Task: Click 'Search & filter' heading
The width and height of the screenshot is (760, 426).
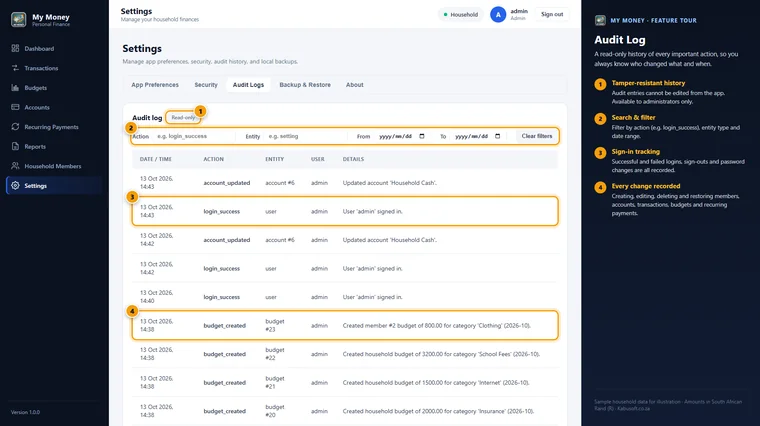Action: coord(633,117)
